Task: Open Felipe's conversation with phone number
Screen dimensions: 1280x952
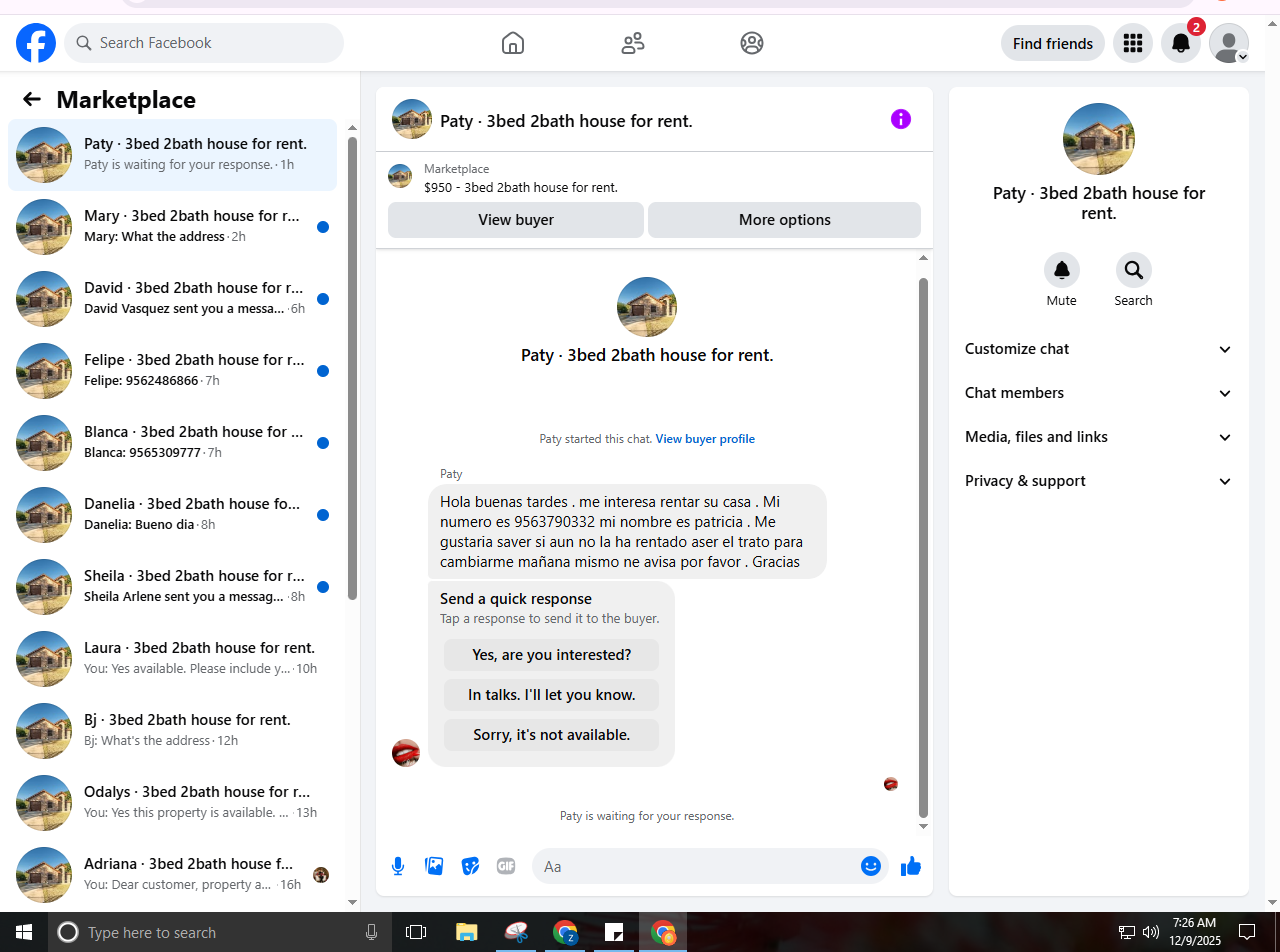Action: coord(172,371)
